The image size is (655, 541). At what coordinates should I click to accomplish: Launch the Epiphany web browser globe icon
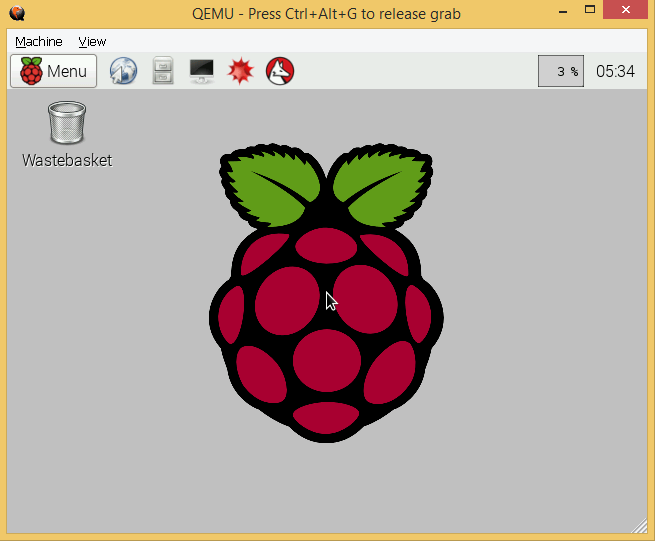click(x=123, y=71)
